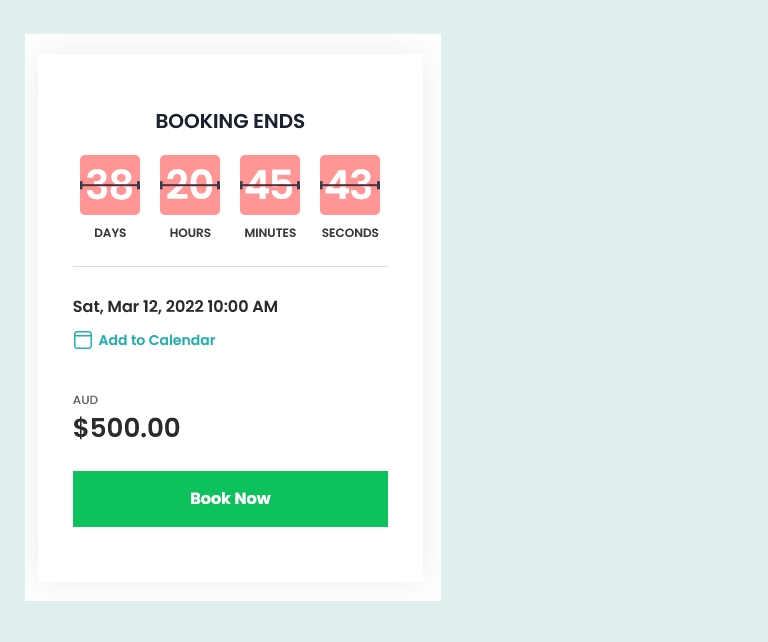This screenshot has width=768, height=642.
Task: Select the seconds countdown tile showing 43
Action: click(350, 185)
